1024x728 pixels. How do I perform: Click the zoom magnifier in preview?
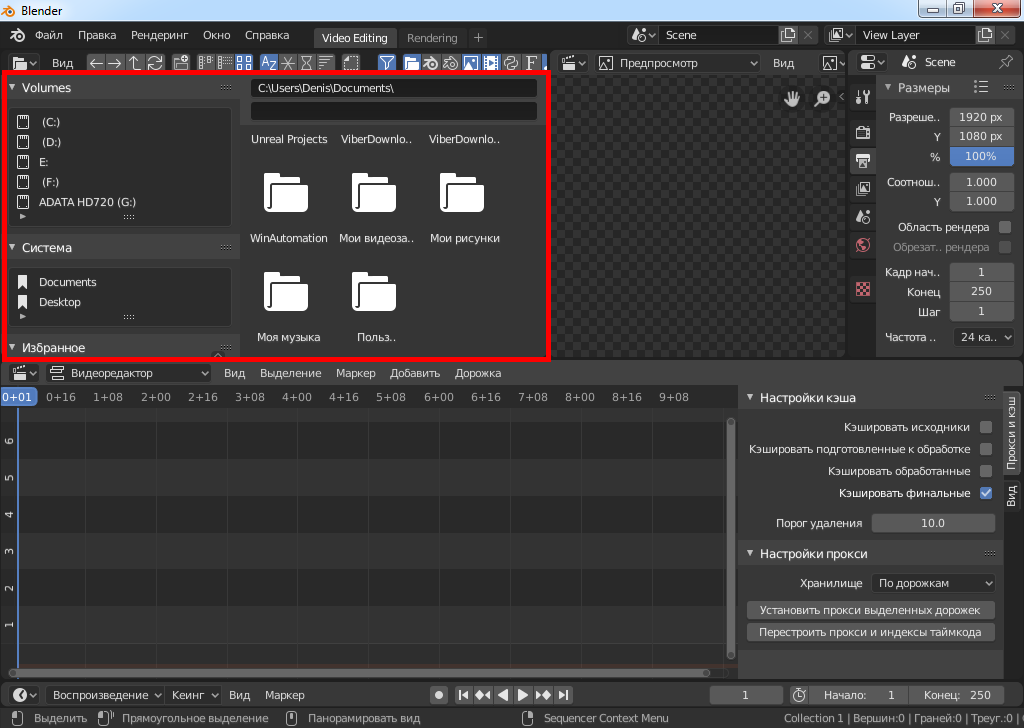click(822, 98)
